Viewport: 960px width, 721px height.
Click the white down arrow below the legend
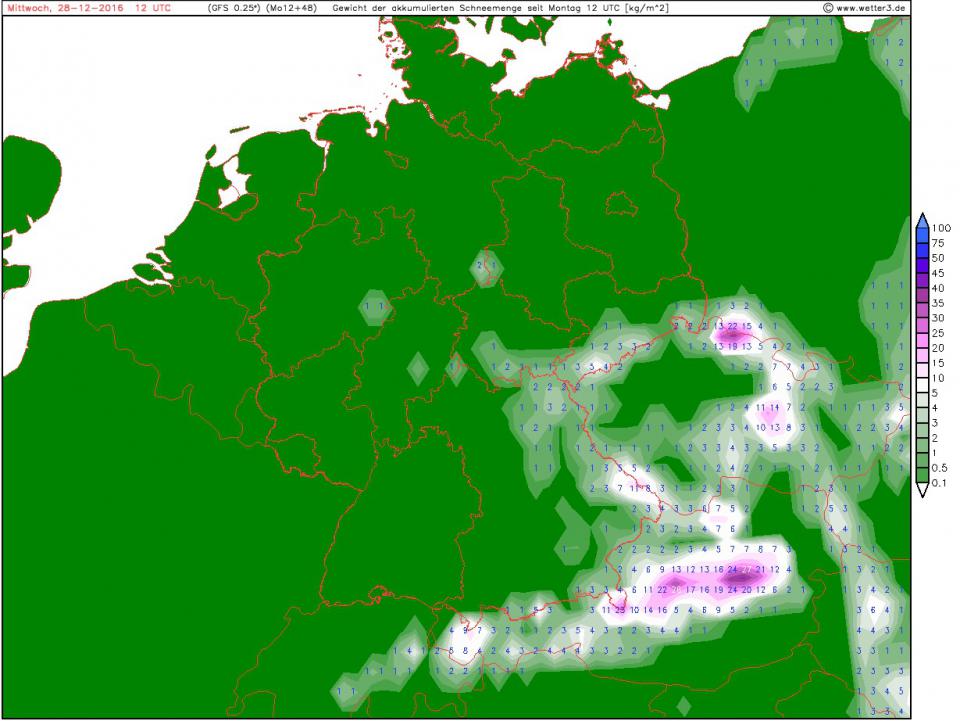[922, 490]
